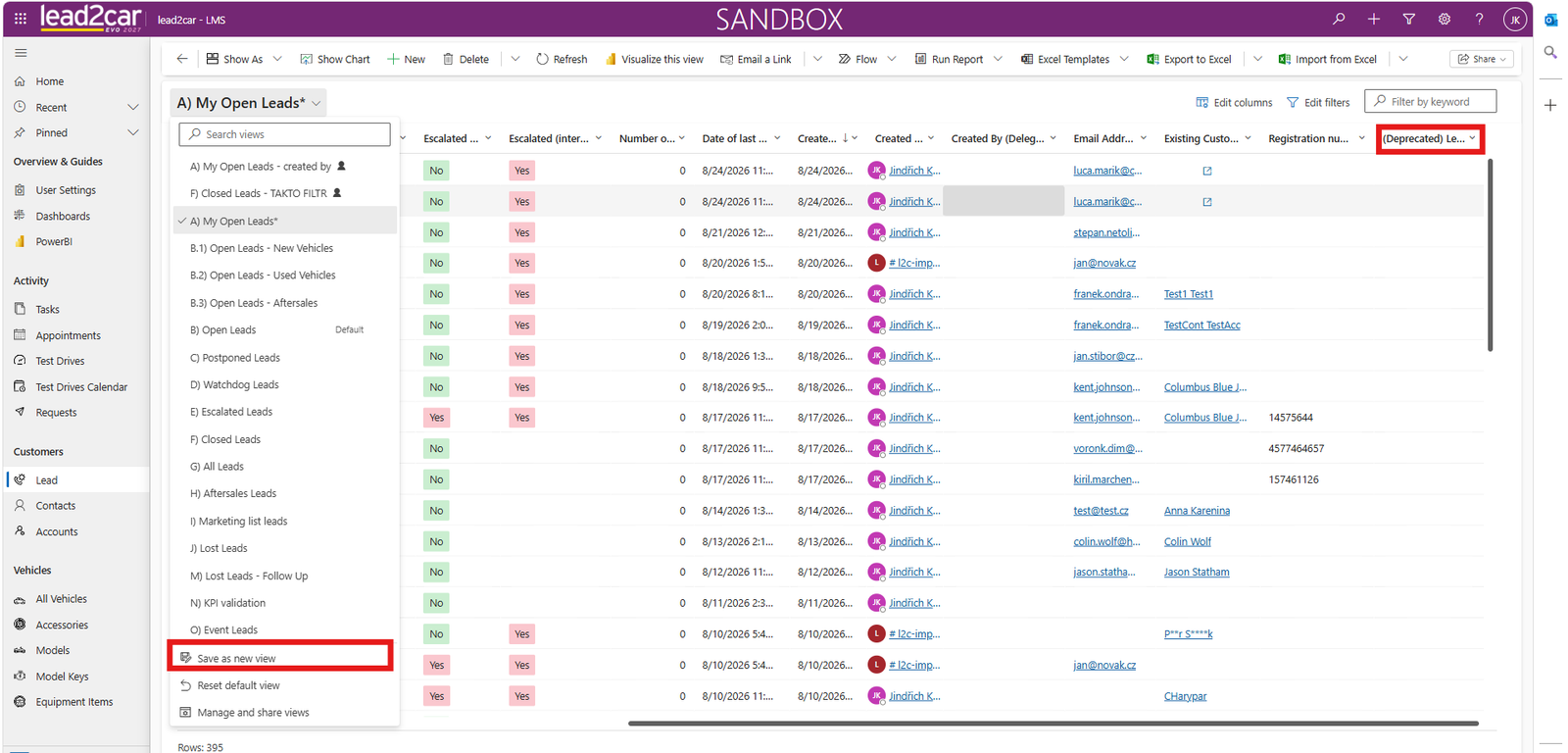Open the Jason Statham customer link
The image size is (1568, 753).
coord(1197,572)
